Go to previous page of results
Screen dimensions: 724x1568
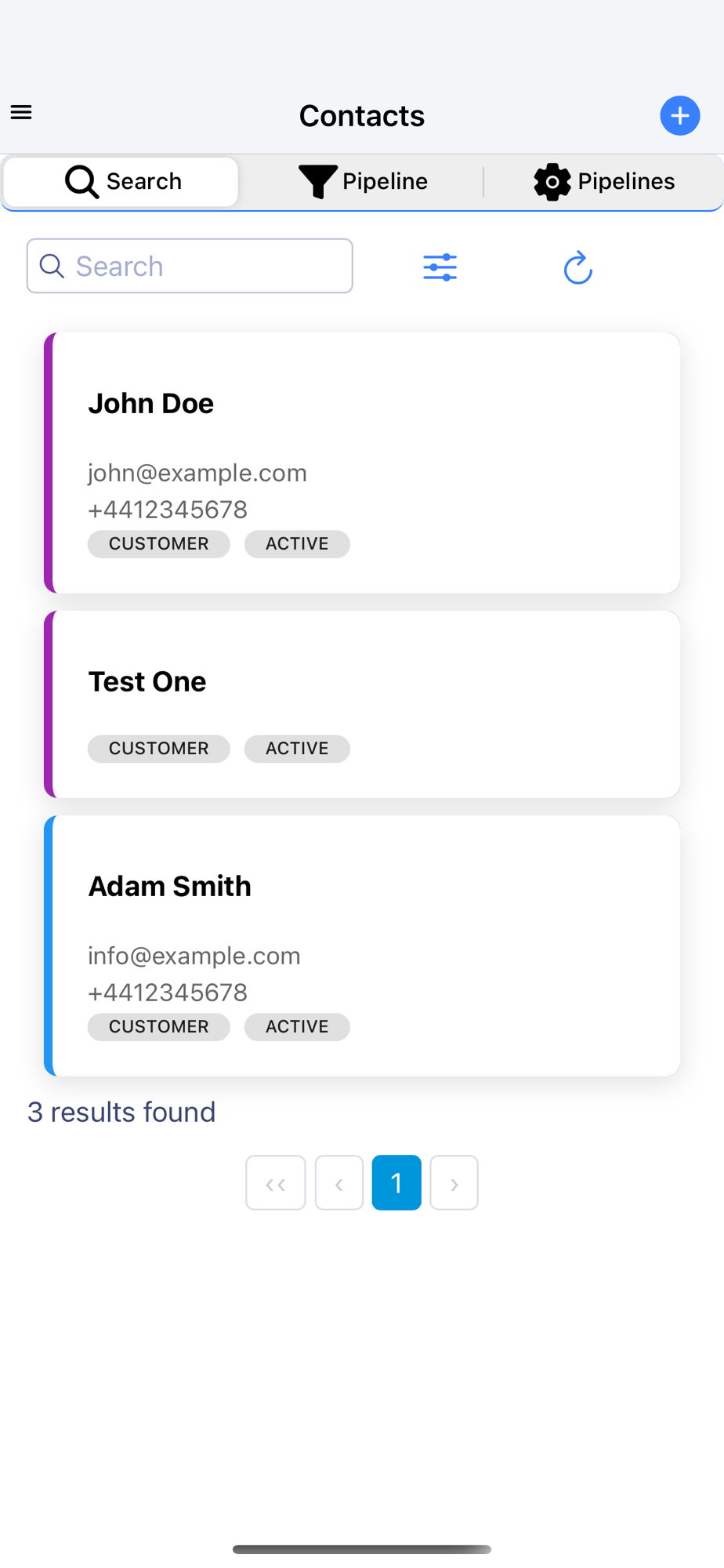click(339, 1182)
